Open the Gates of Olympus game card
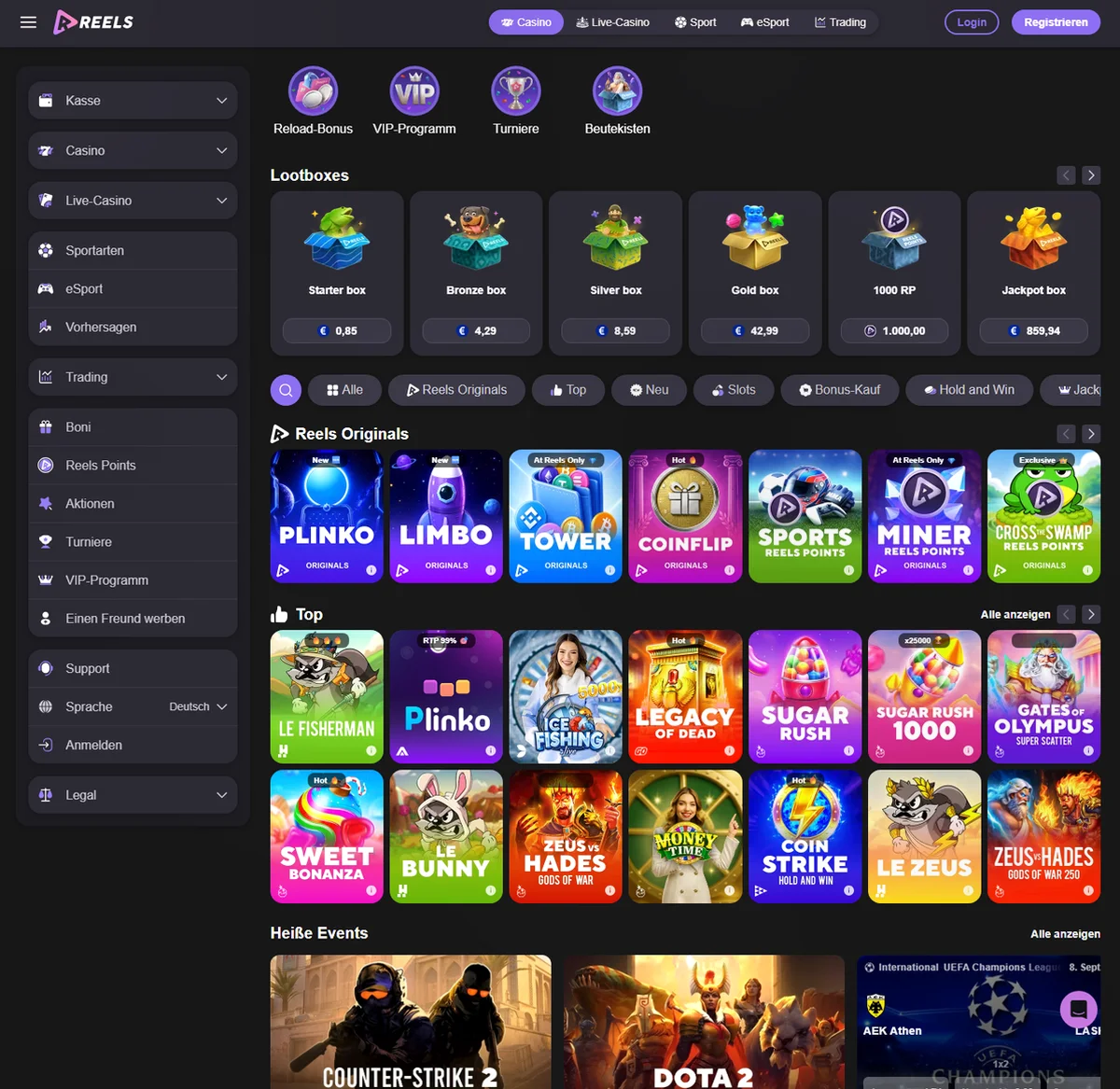1120x1089 pixels. [1043, 696]
